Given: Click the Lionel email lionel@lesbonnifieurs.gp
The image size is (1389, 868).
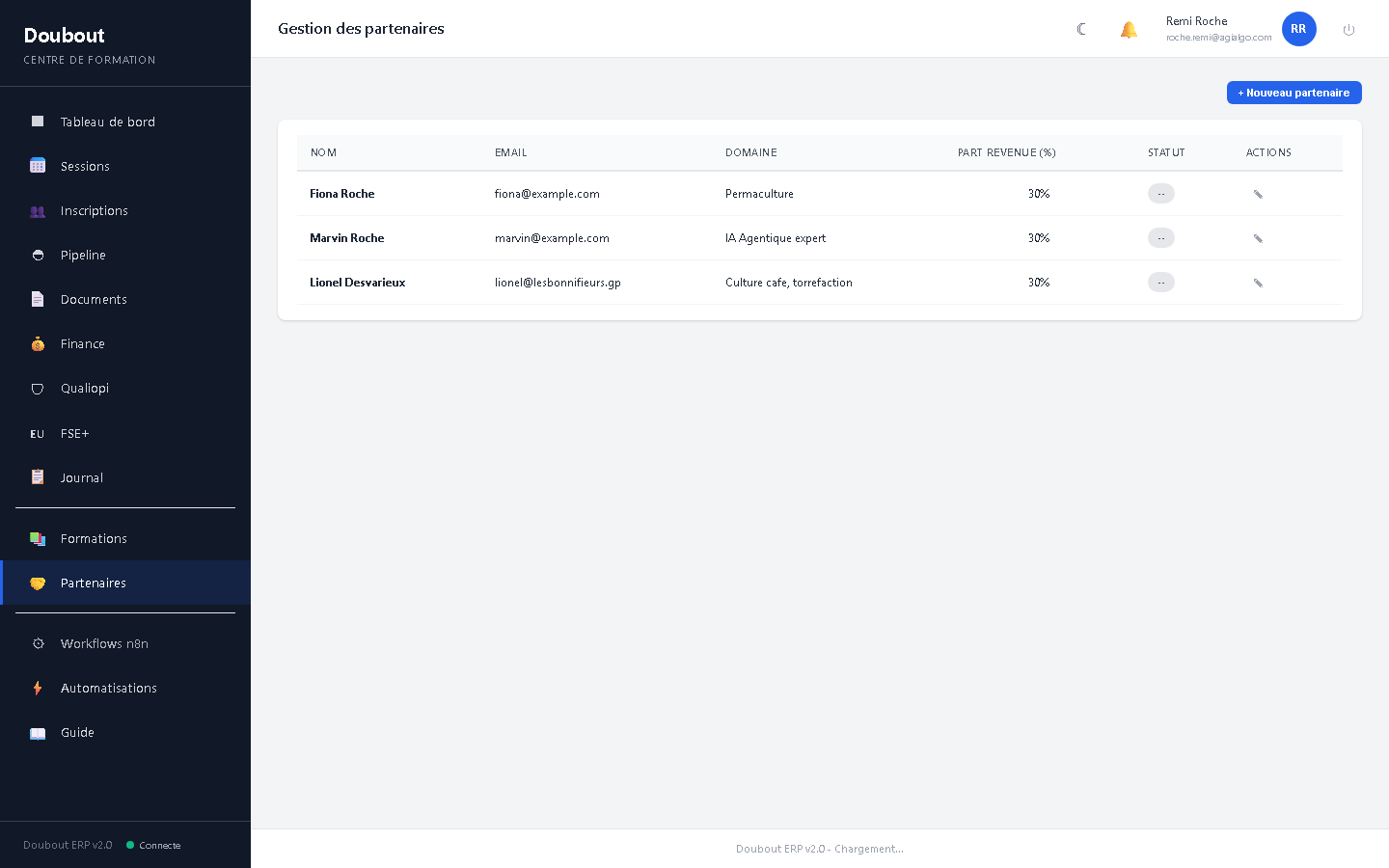Looking at the screenshot, I should click(x=558, y=283).
